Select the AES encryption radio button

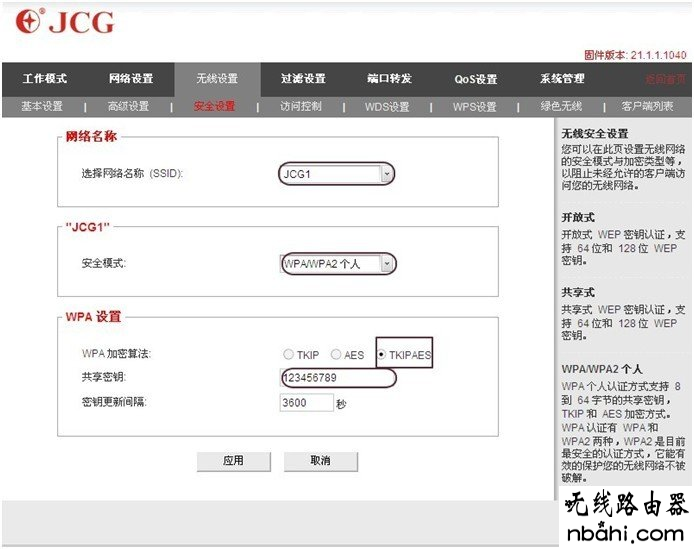[x=336, y=354]
